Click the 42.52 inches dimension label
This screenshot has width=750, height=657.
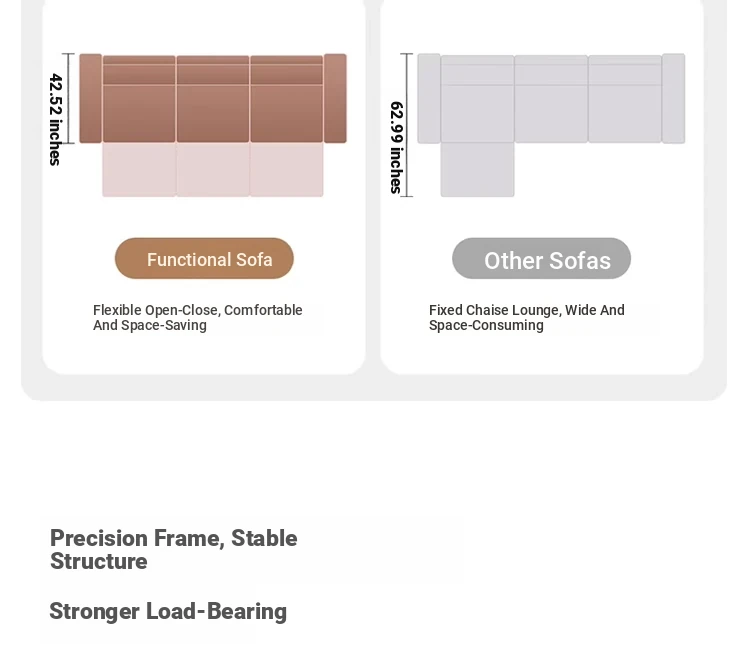(x=56, y=120)
